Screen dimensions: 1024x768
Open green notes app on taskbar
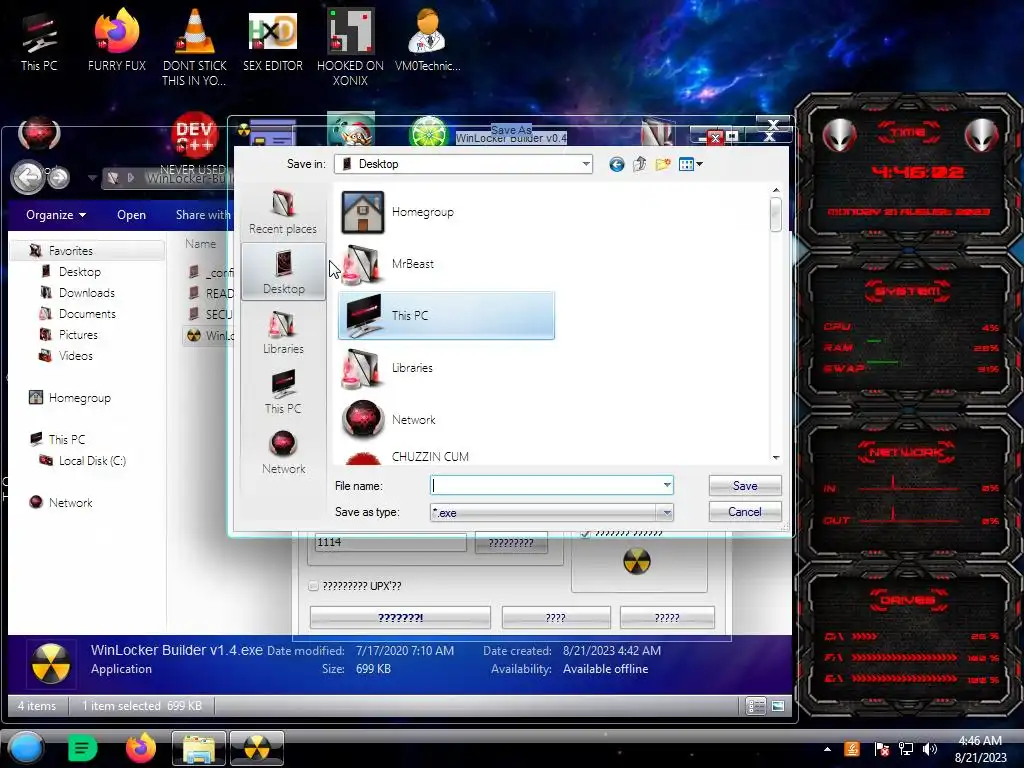[x=82, y=748]
